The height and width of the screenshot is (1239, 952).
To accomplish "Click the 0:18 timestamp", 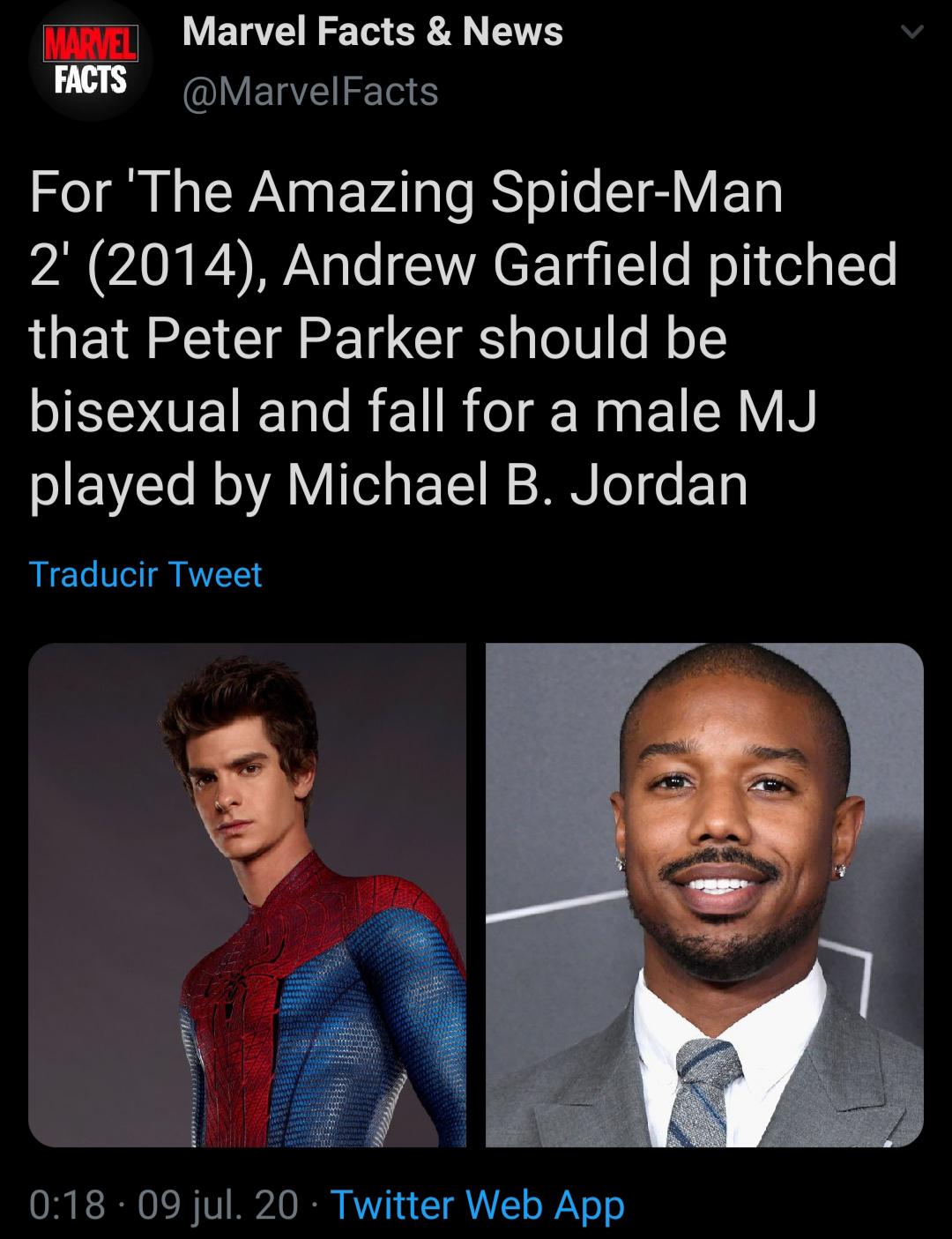I will 67,1205.
